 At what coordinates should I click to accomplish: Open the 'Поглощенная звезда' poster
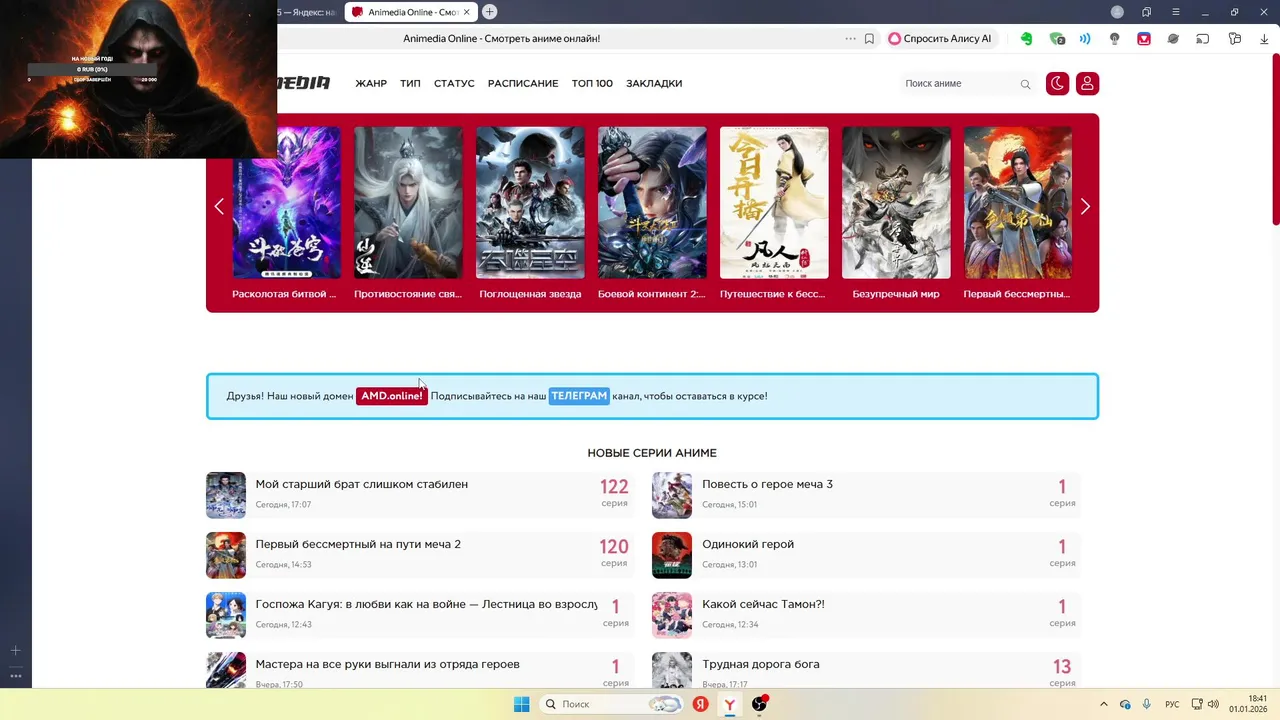530,203
